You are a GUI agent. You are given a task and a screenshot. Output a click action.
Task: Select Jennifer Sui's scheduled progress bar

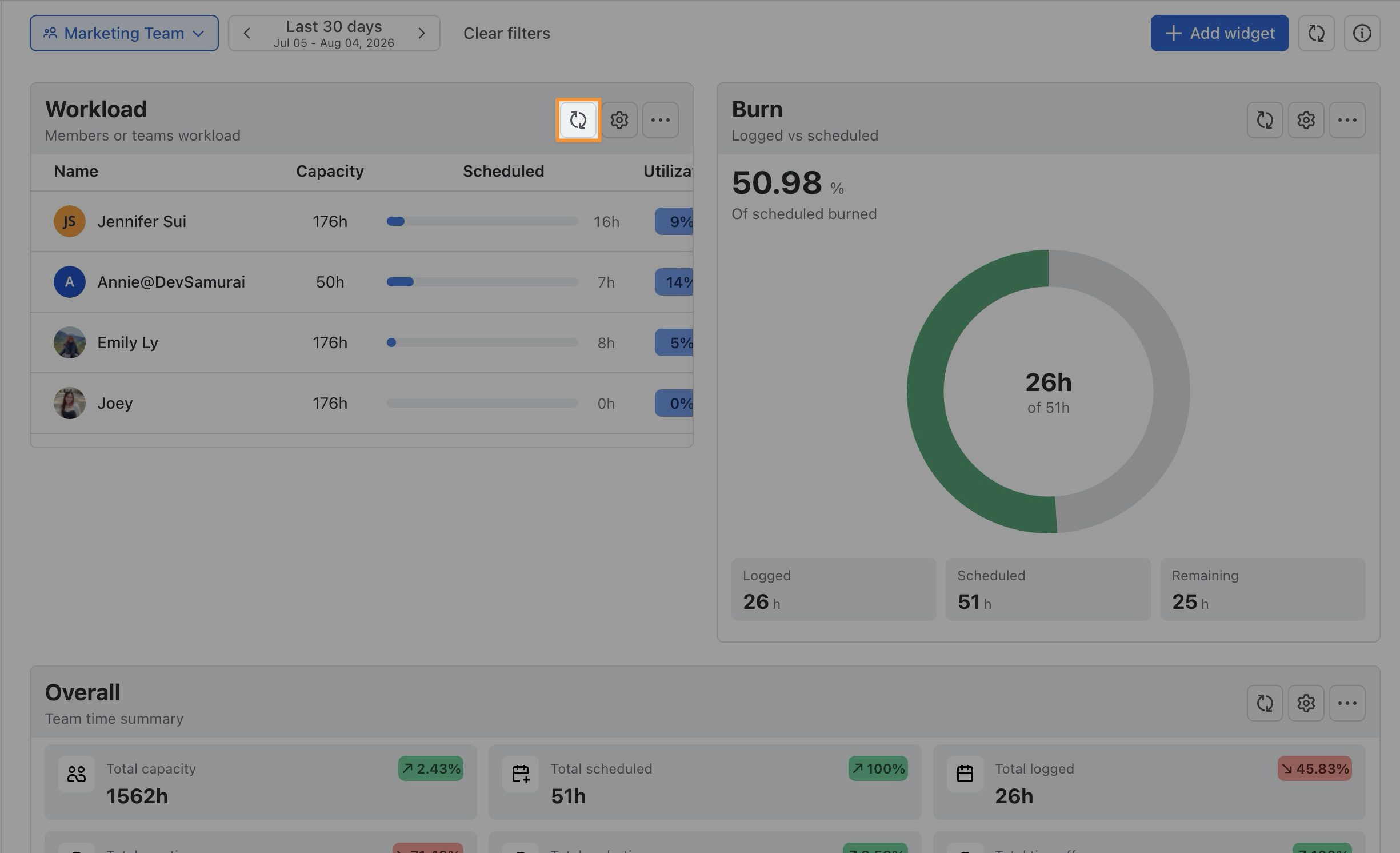pyautogui.click(x=482, y=221)
